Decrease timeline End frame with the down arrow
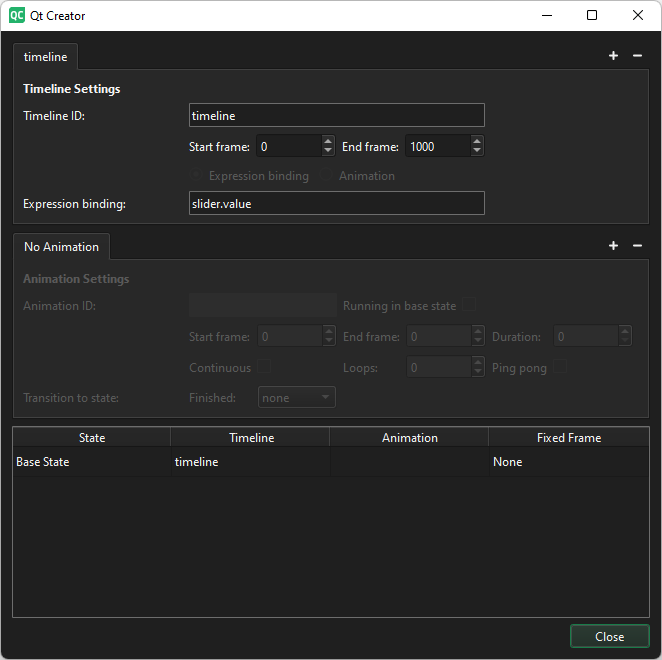This screenshot has width=662, height=660. click(x=477, y=152)
